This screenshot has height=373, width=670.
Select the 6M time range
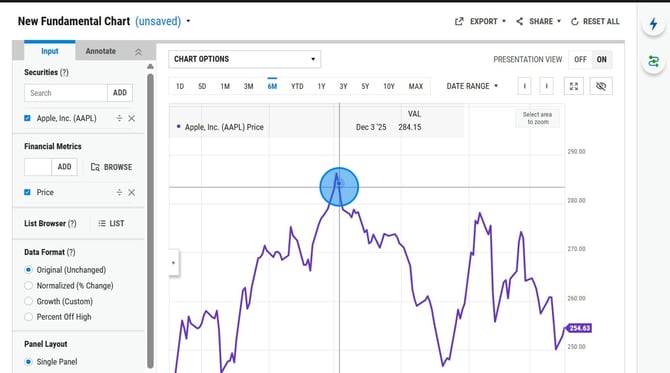[272, 86]
